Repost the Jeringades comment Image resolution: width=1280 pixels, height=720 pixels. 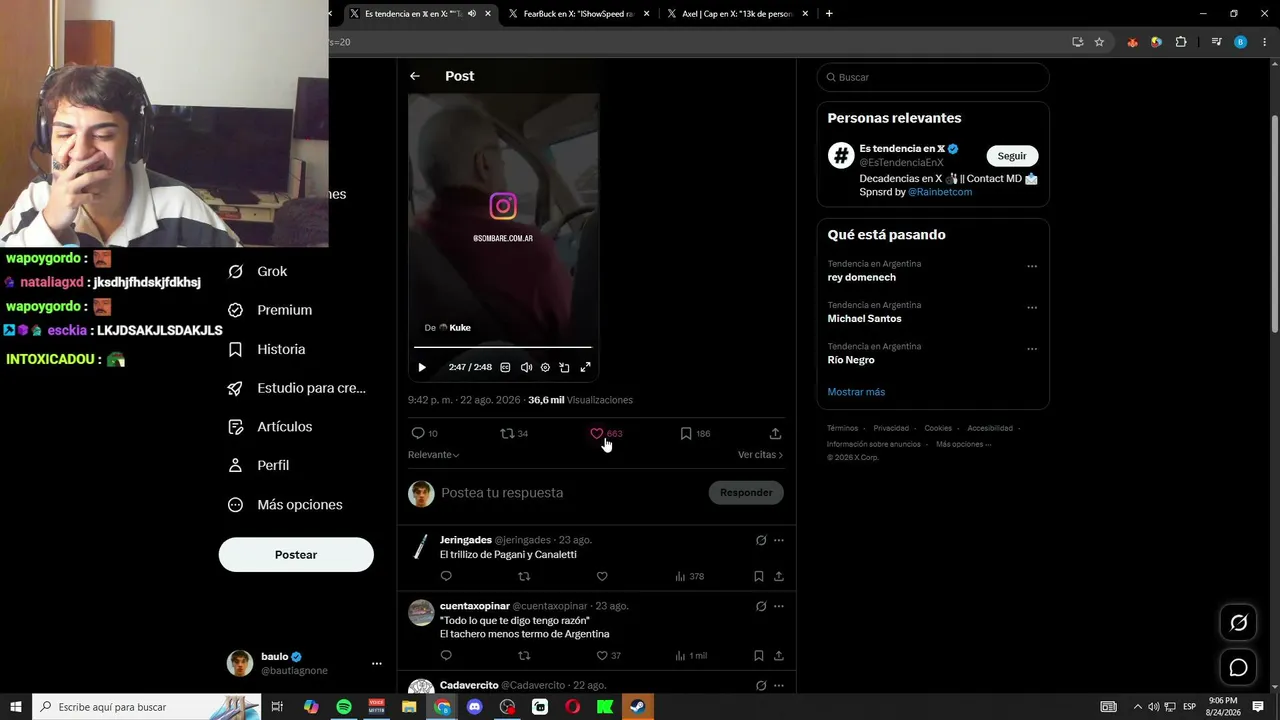[524, 576]
